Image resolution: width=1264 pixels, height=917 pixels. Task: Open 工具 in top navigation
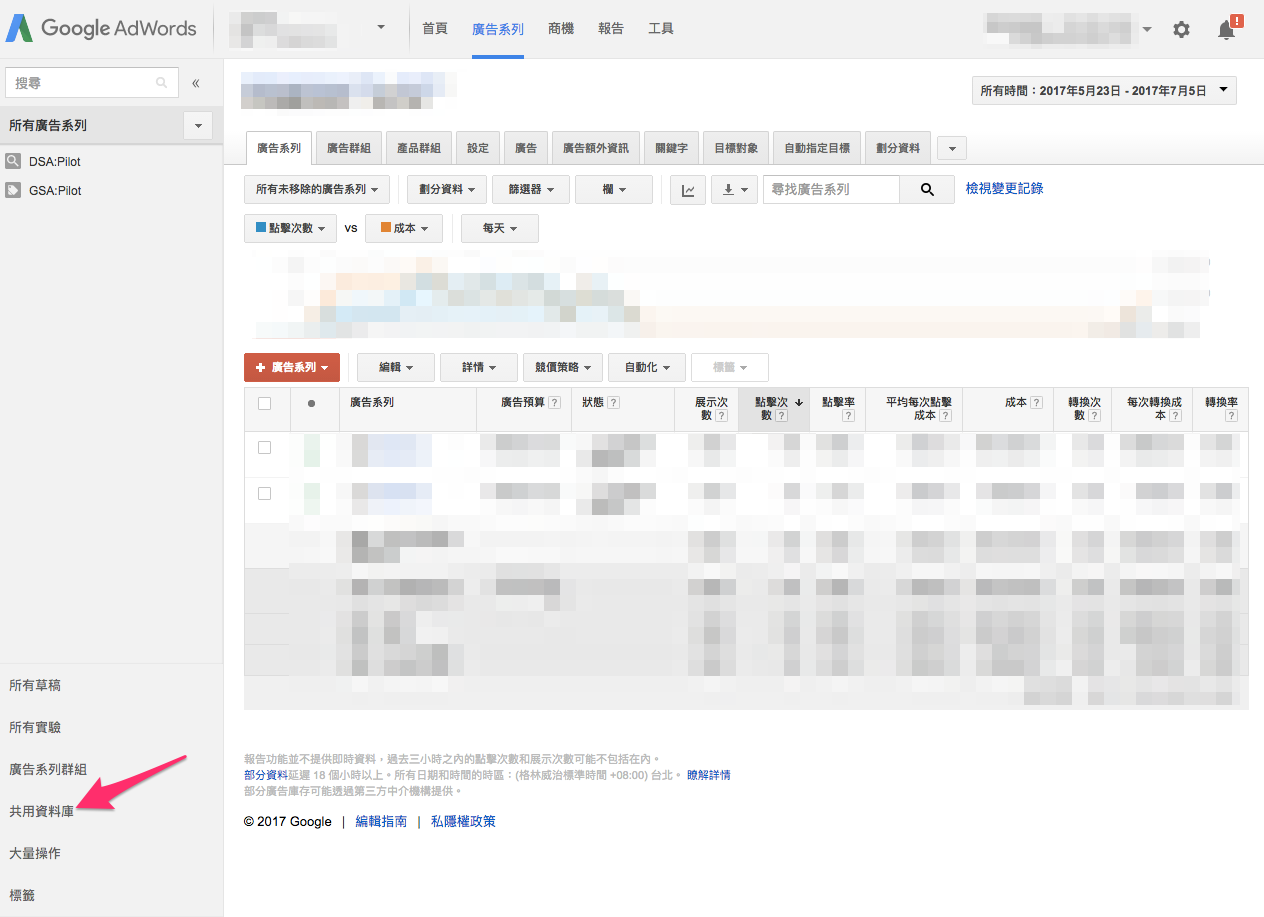(x=661, y=29)
